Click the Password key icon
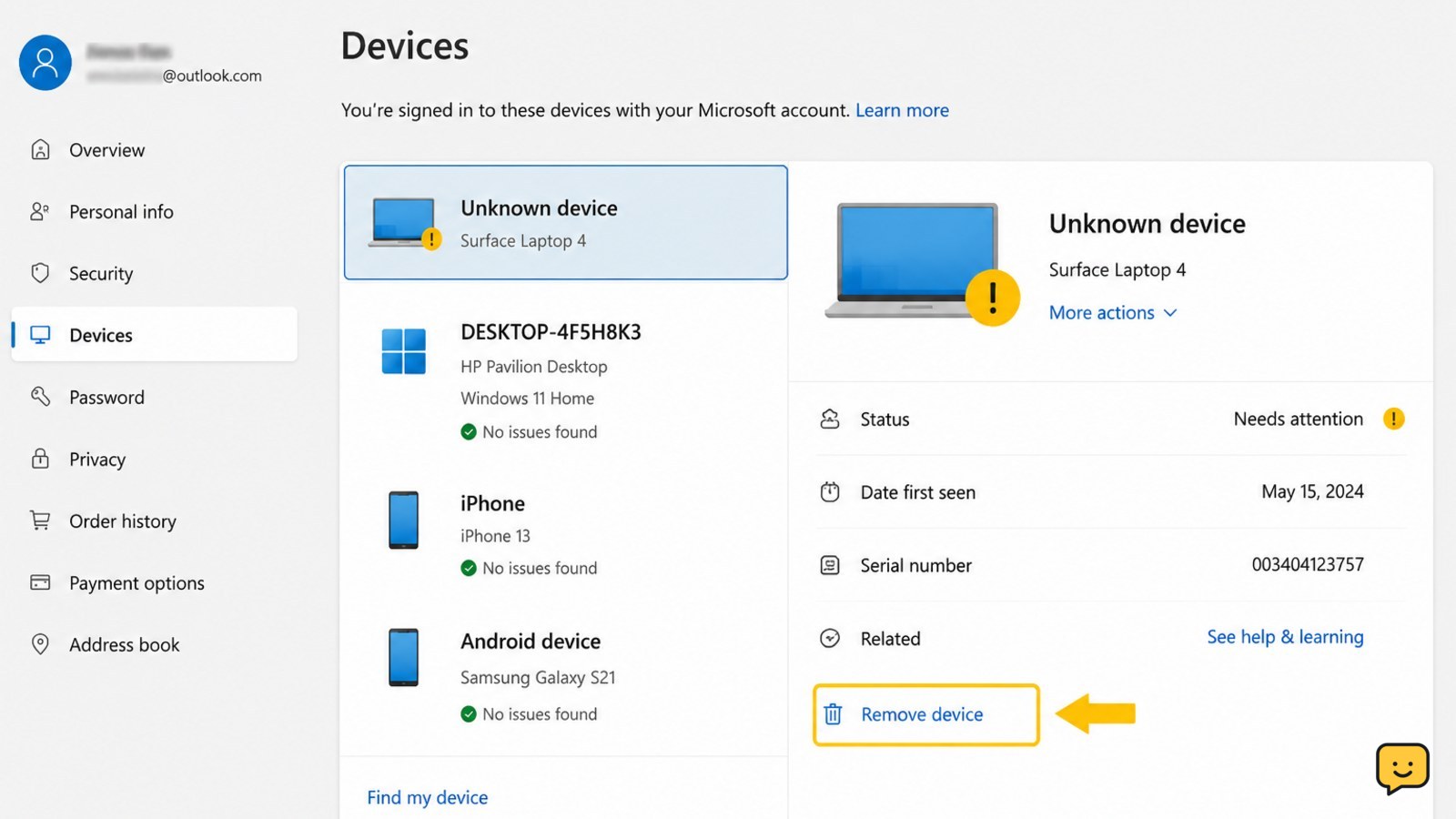The height and width of the screenshot is (819, 1456). click(40, 397)
